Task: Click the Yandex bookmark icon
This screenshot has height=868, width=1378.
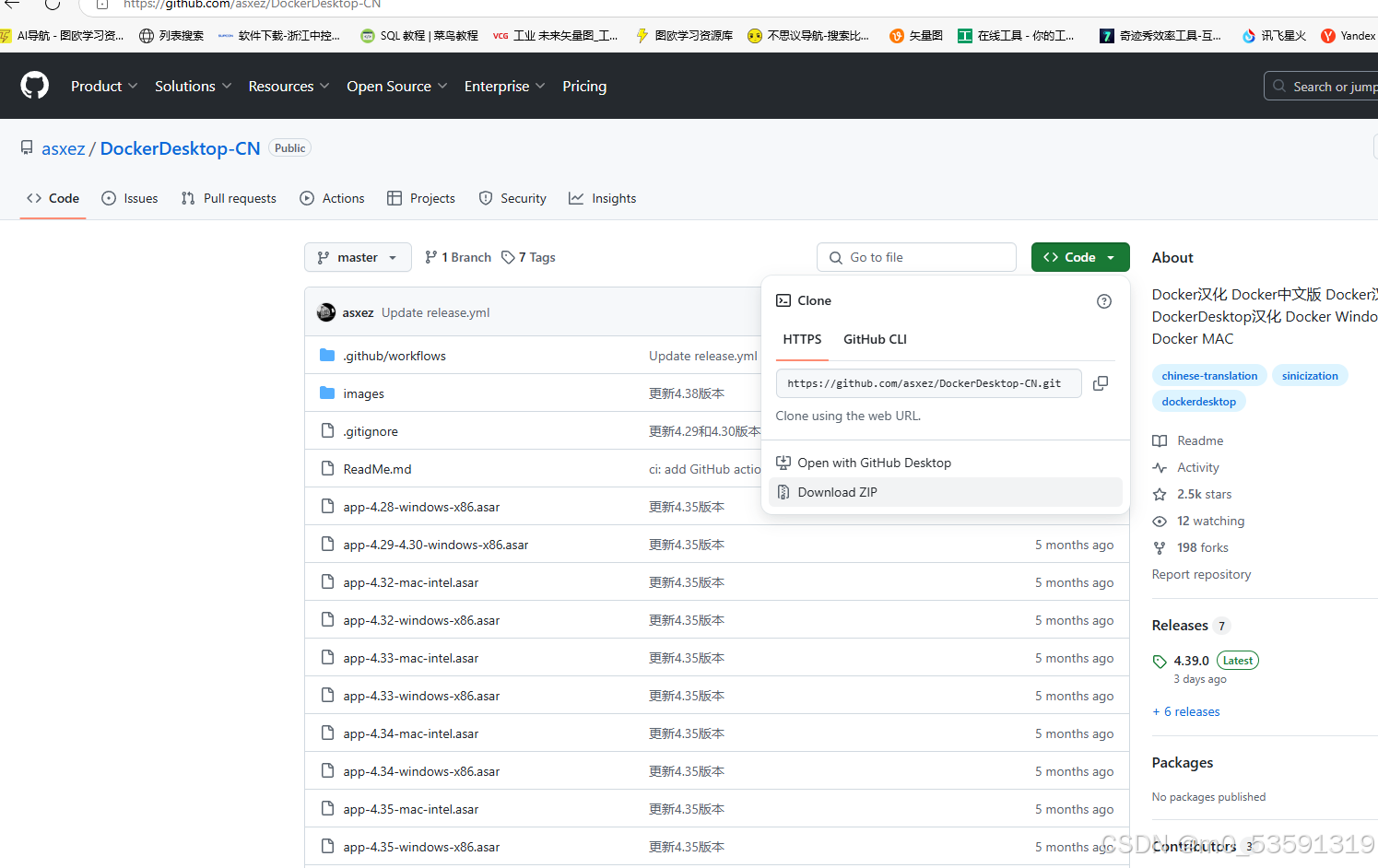Action: pyautogui.click(x=1328, y=36)
